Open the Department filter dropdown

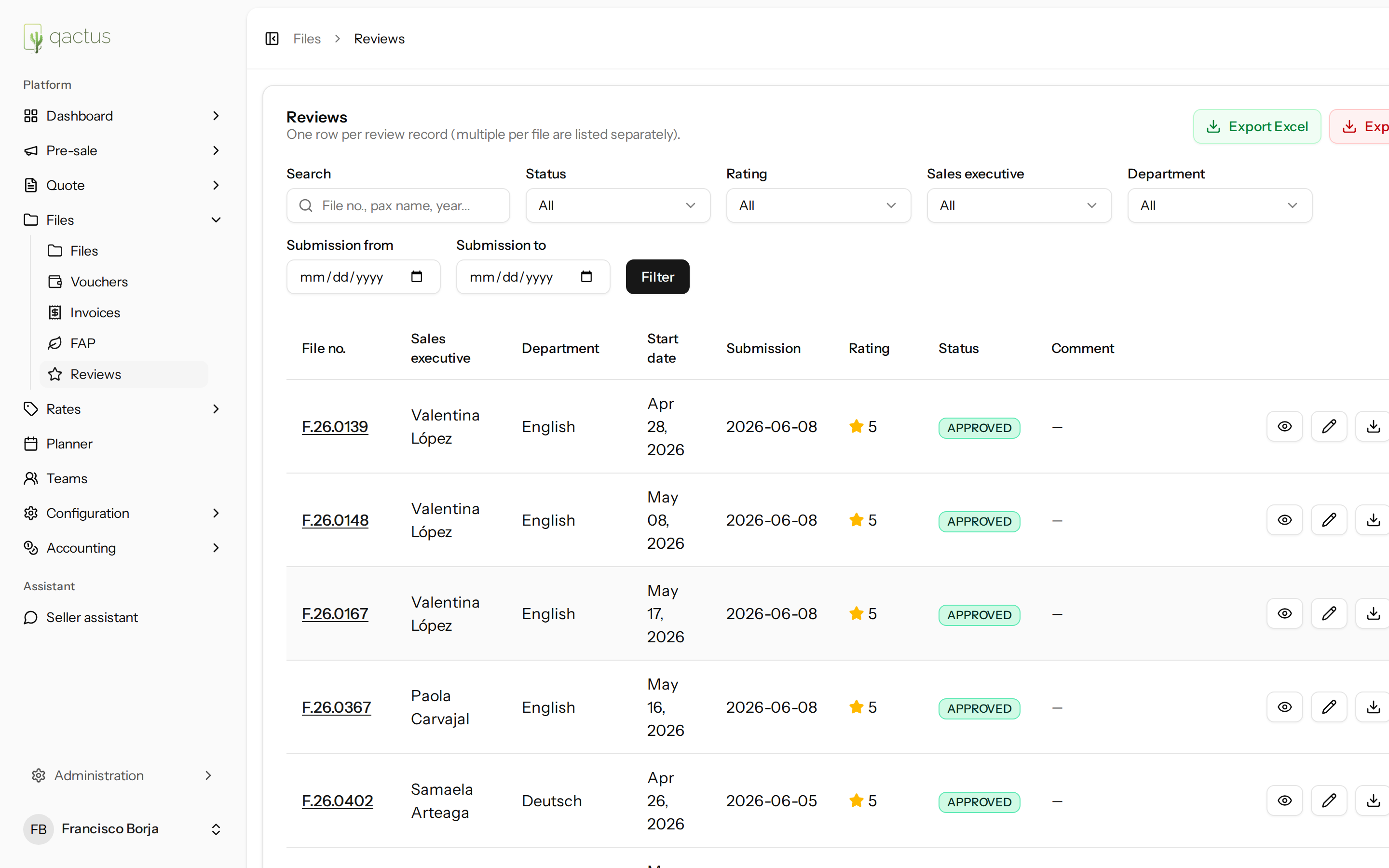click(x=1220, y=205)
